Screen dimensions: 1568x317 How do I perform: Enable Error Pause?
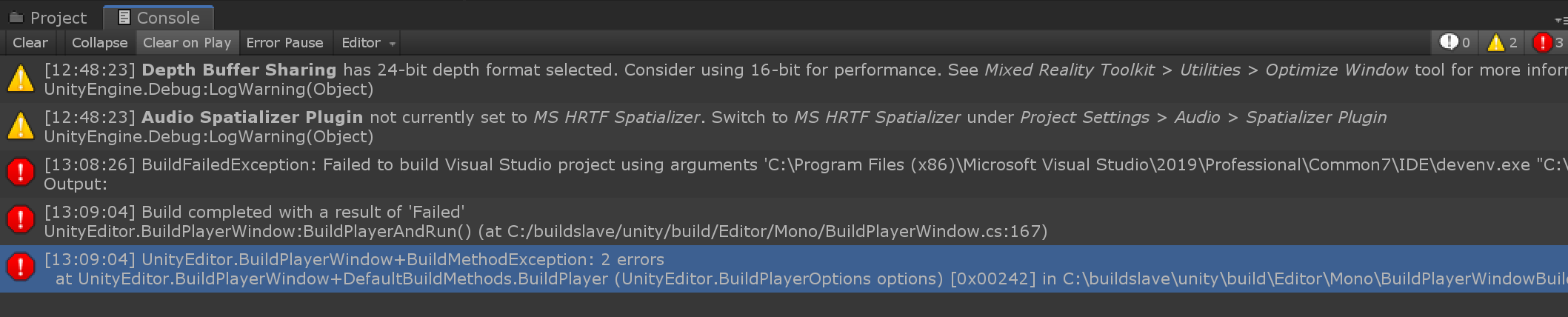tap(284, 43)
